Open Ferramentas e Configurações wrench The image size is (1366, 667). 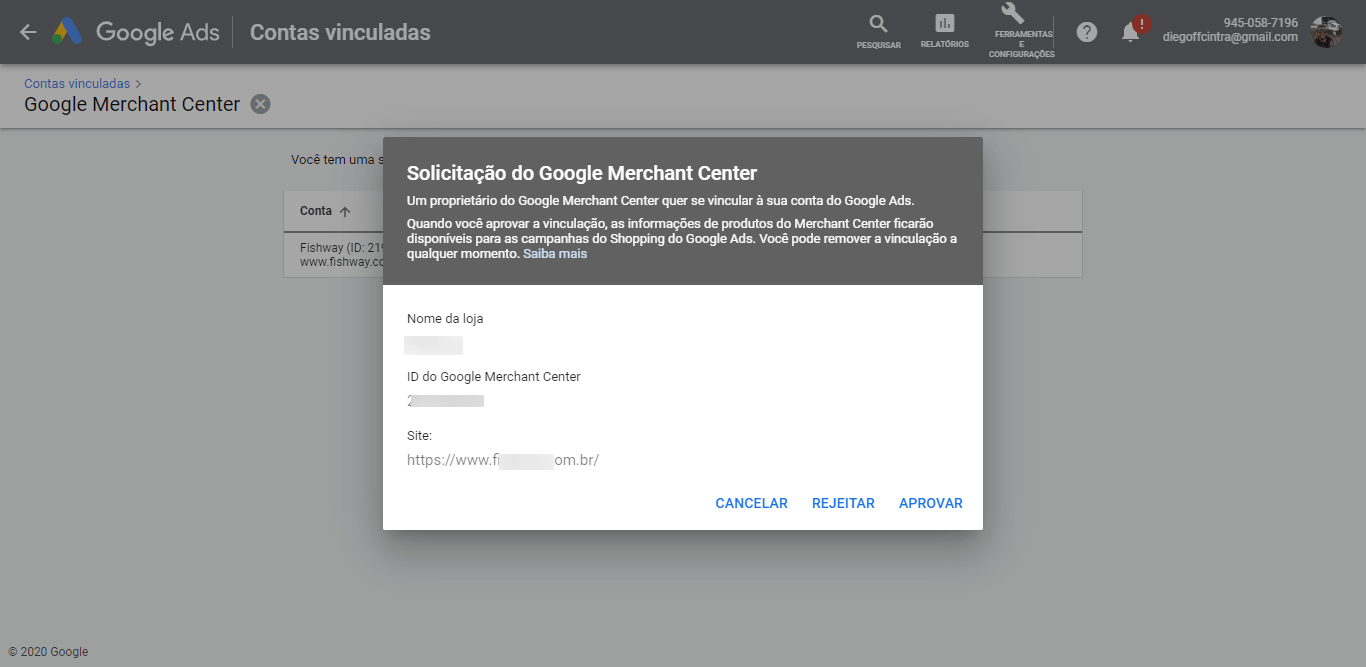click(1021, 32)
